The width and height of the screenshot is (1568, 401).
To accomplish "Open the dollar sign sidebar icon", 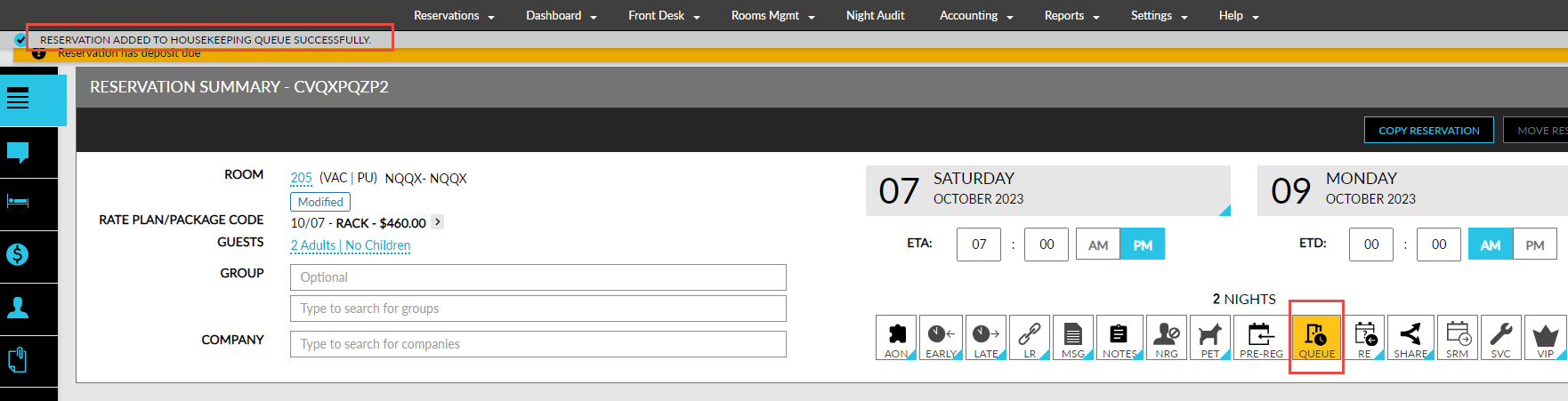I will 18,255.
